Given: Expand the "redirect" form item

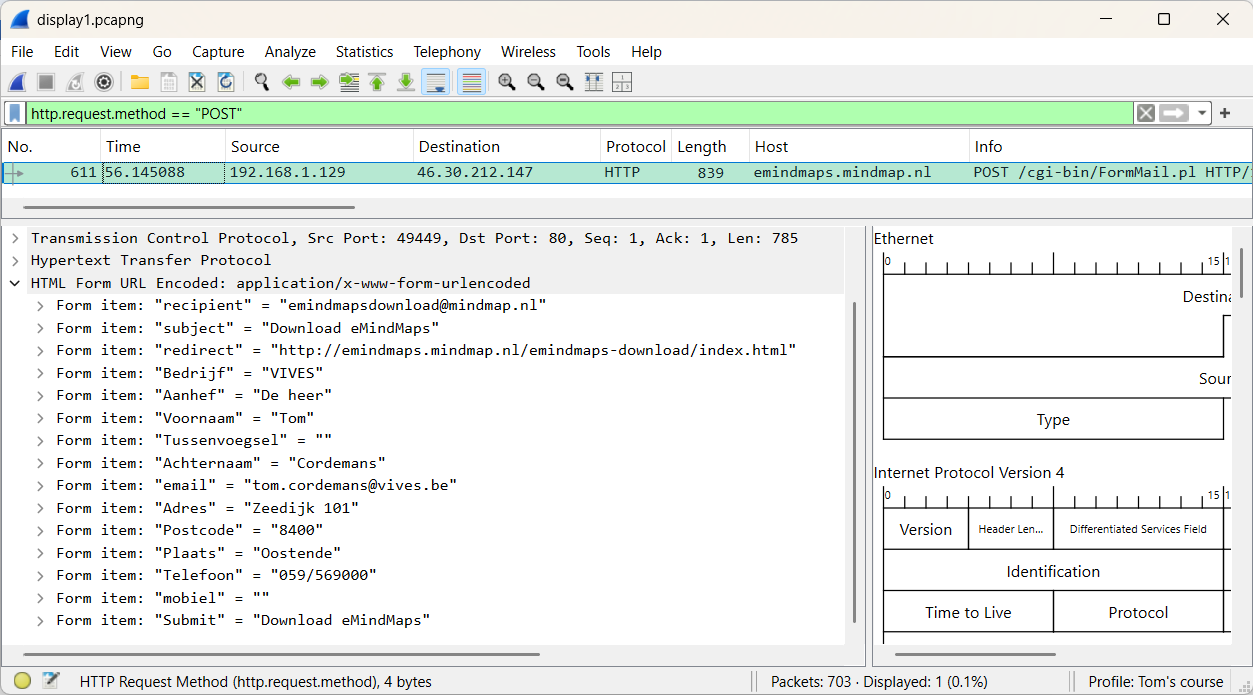Looking at the screenshot, I should coord(40,351).
